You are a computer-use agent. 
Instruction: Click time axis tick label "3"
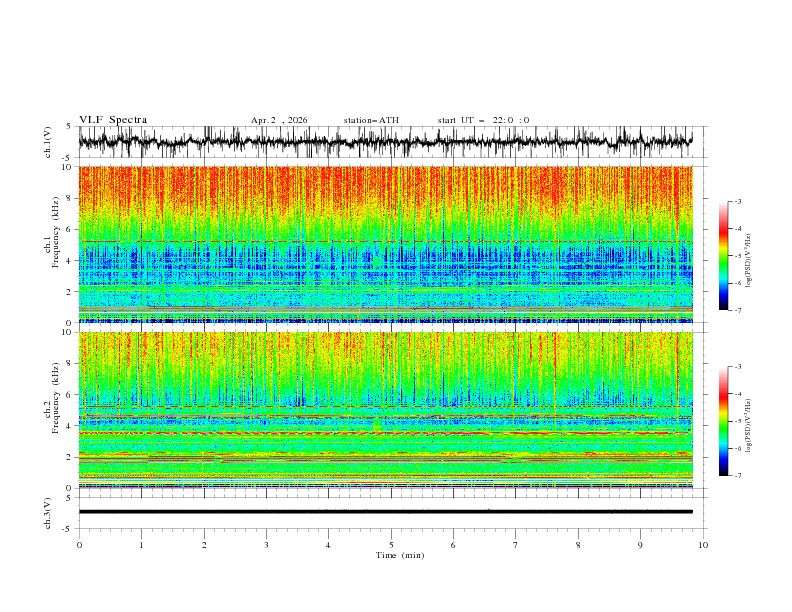pos(266,545)
